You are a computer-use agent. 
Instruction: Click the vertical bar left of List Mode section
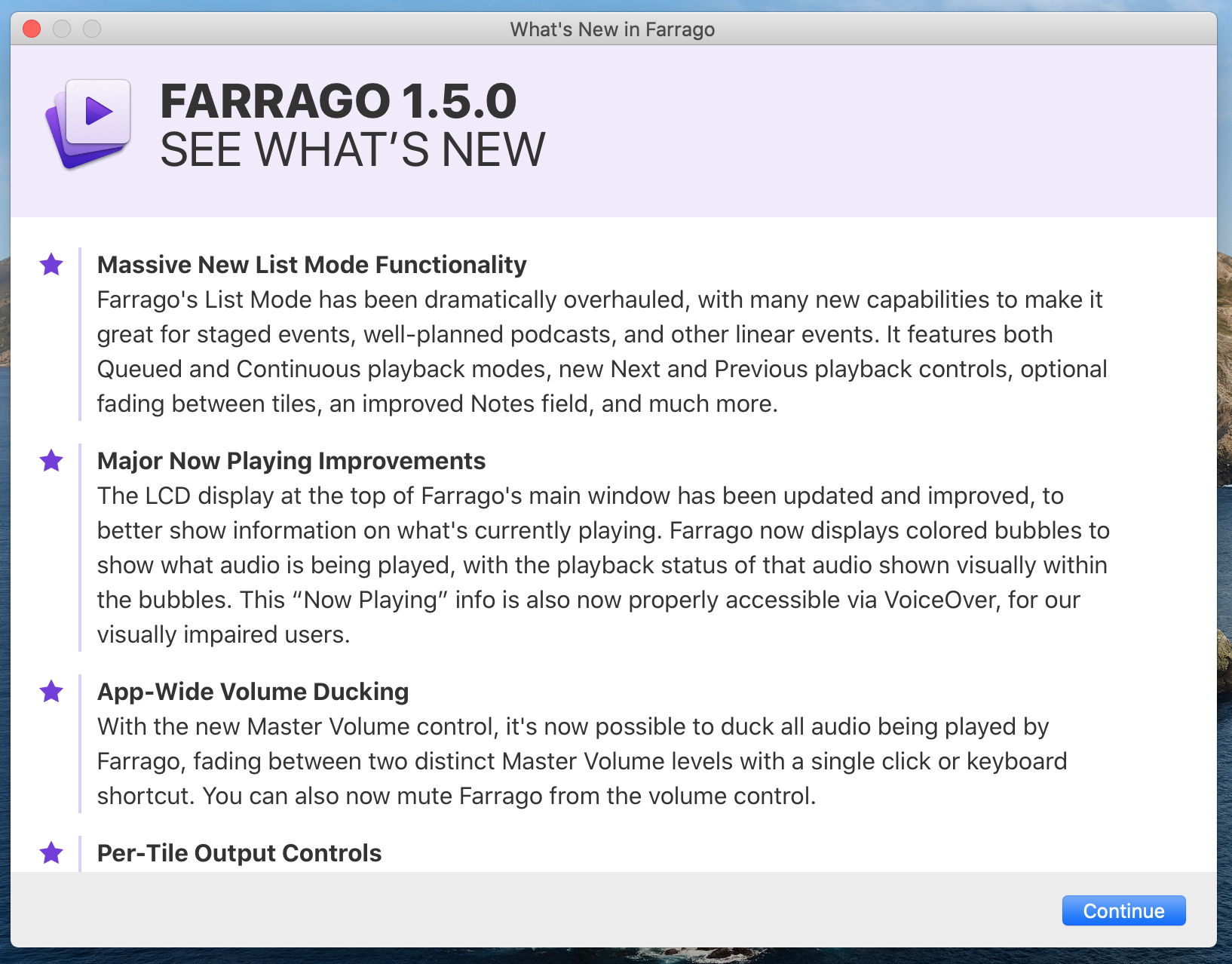79,334
